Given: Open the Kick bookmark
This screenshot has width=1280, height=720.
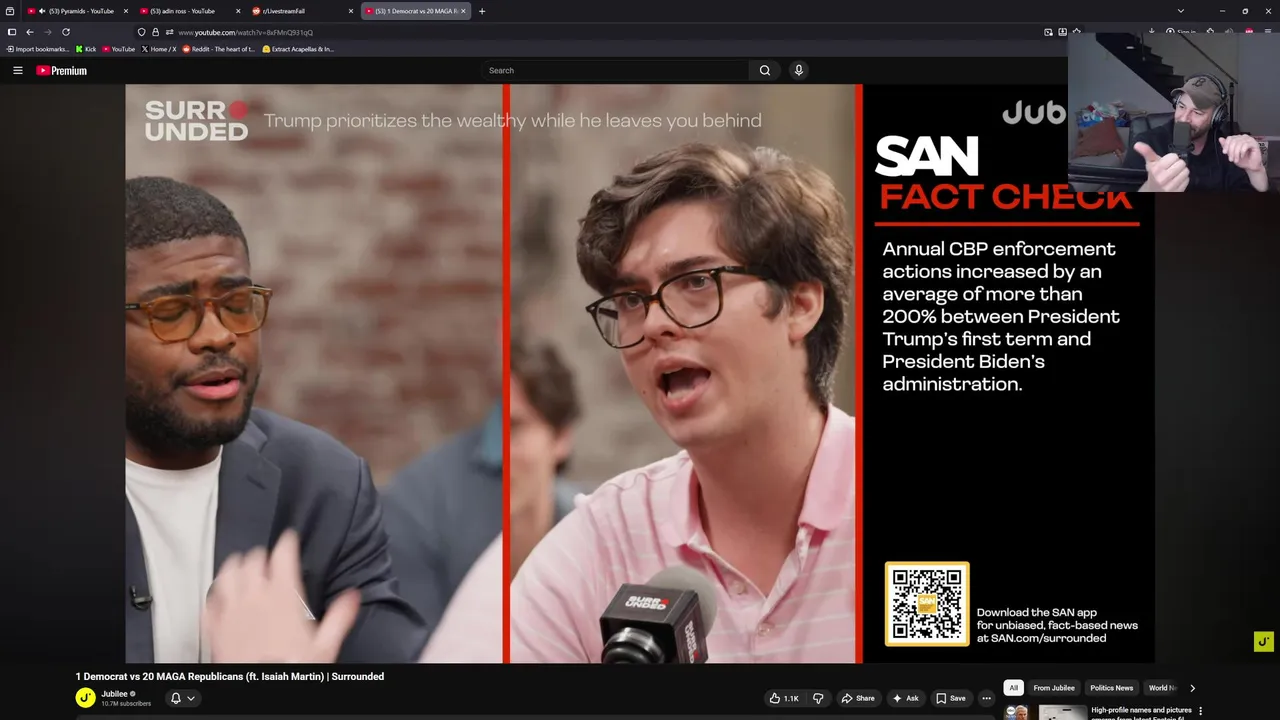Looking at the screenshot, I should pyautogui.click(x=86, y=49).
